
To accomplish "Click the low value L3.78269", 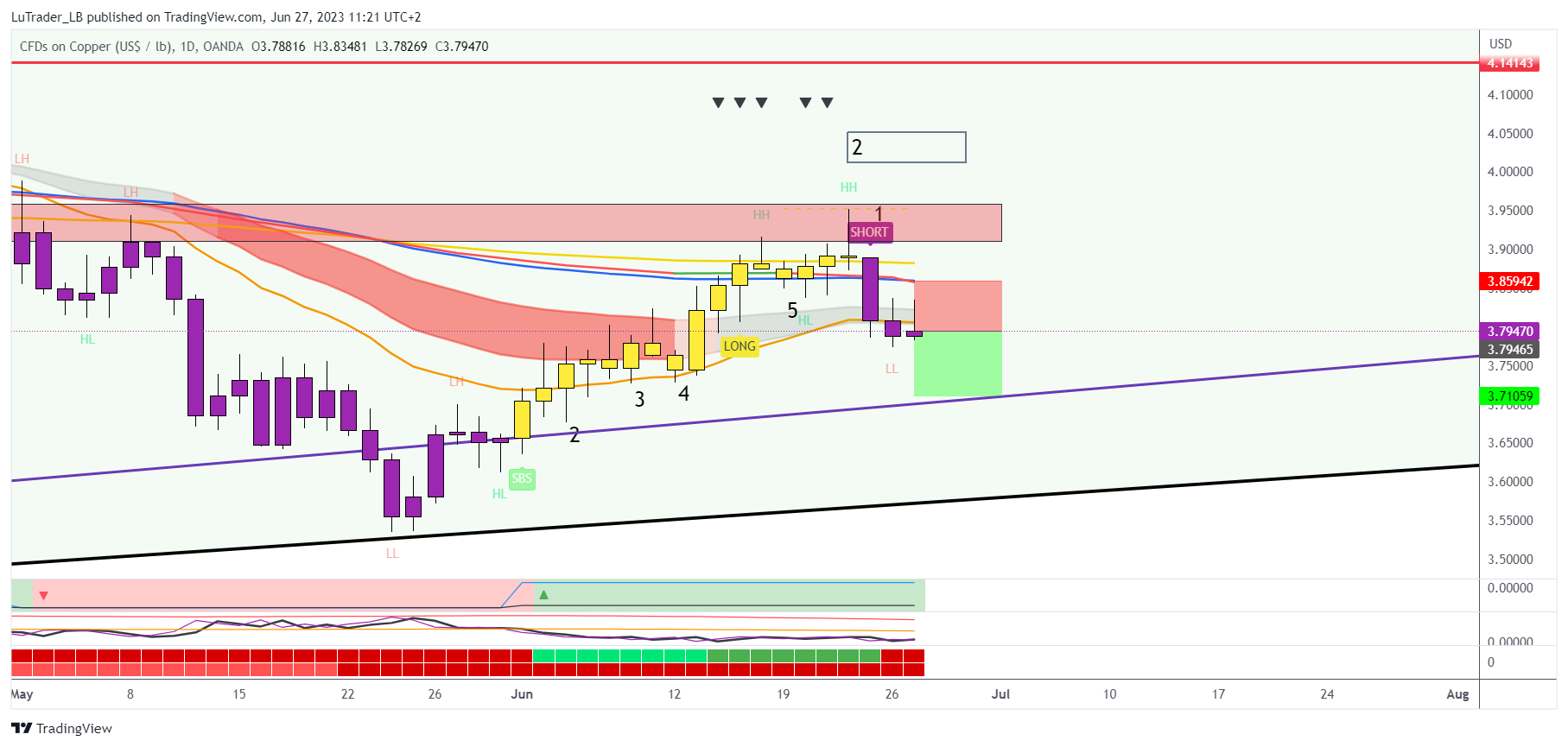I will [x=401, y=47].
